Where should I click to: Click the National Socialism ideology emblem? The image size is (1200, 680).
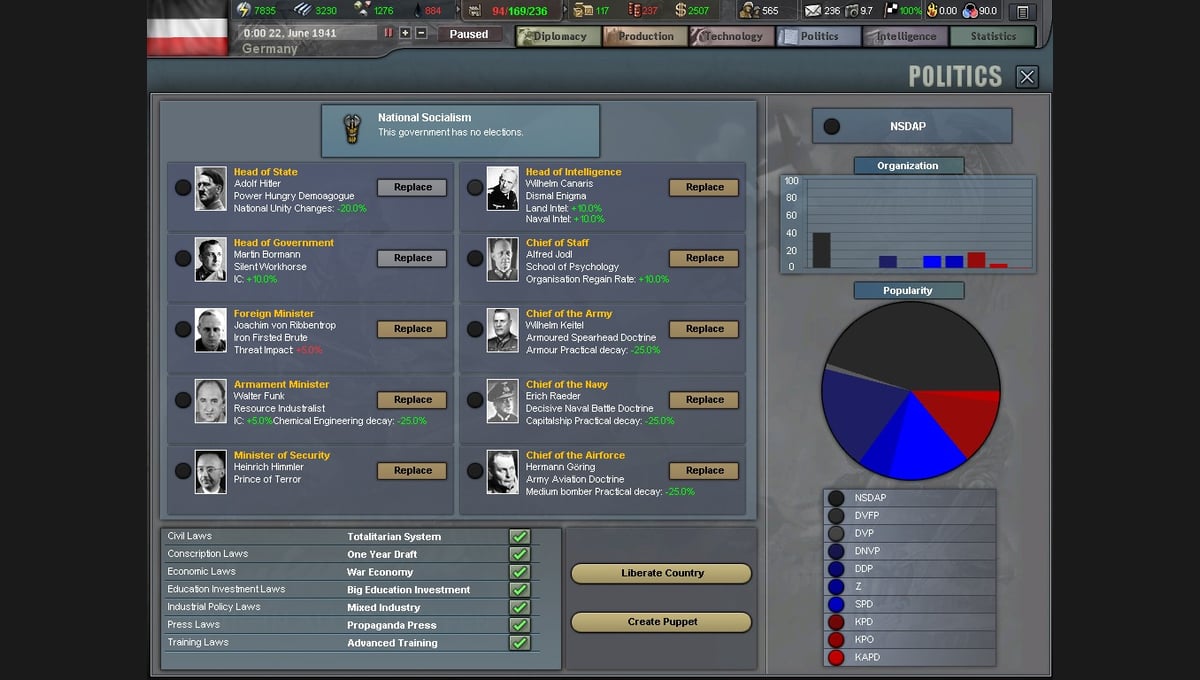(351, 129)
